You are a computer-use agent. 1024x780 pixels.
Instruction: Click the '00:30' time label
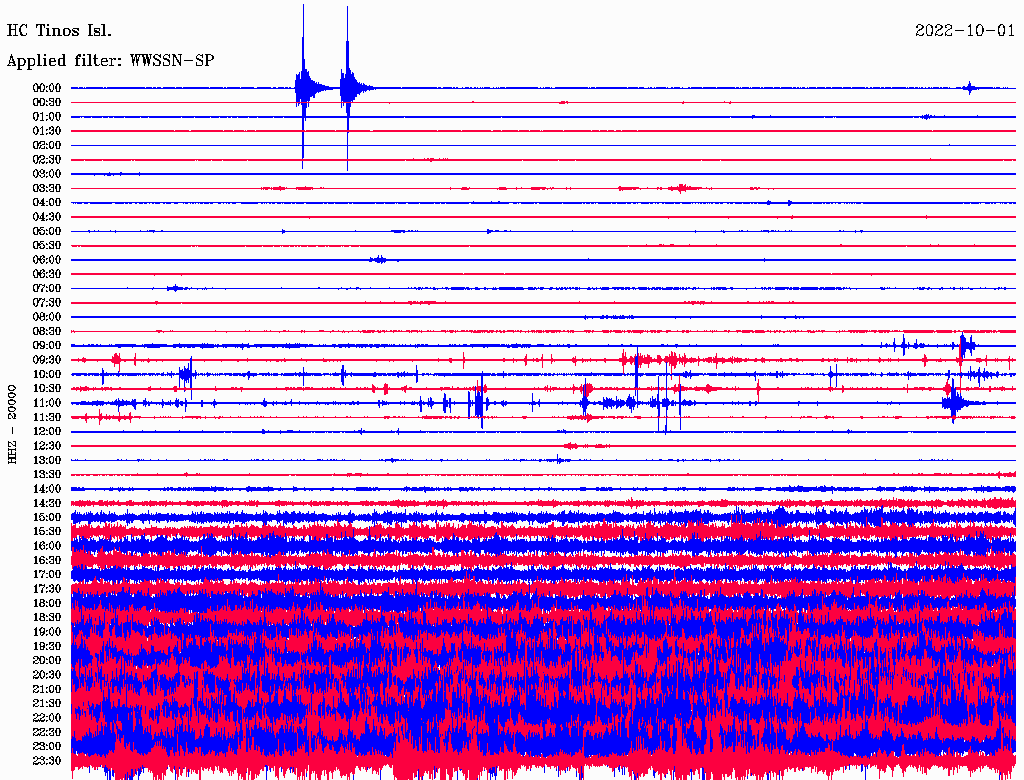pyautogui.click(x=47, y=103)
